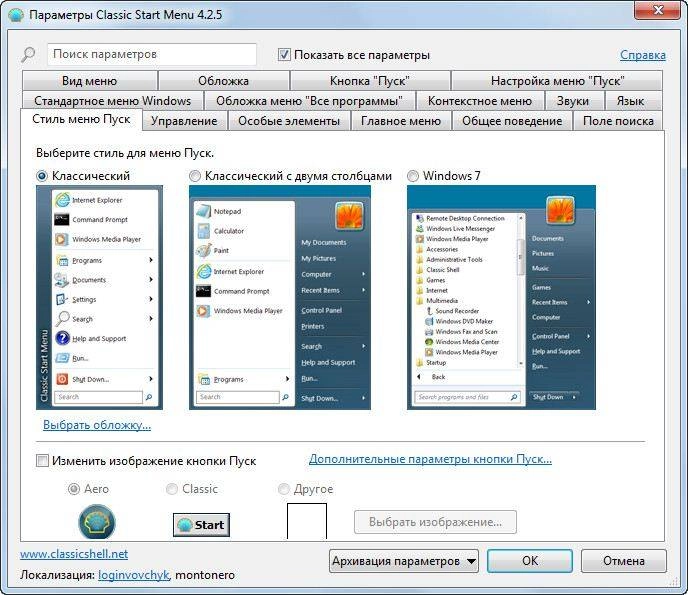
Task: Confirm settings with the OK button
Action: click(530, 561)
